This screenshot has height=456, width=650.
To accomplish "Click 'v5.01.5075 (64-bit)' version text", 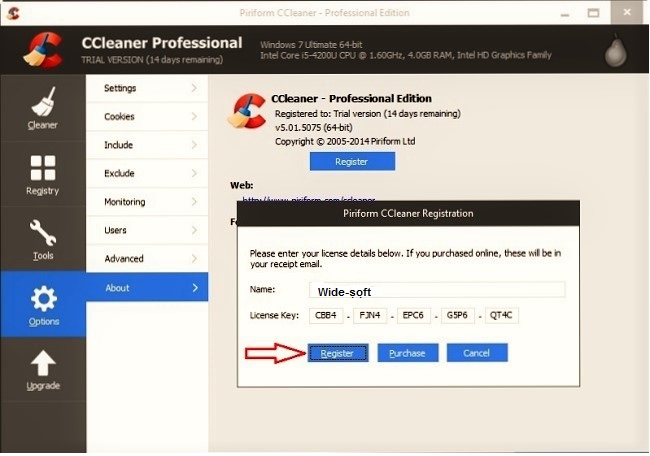I will (314, 127).
